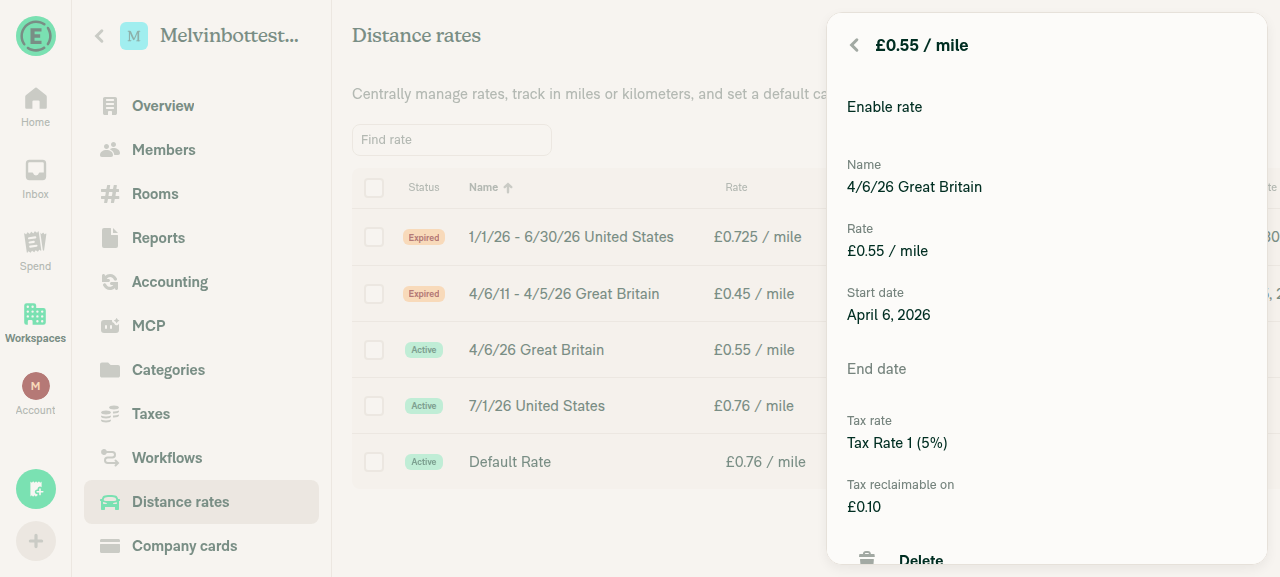Screen dimensions: 1280x577
Task: Sort rates by Name column
Action: coord(490,188)
